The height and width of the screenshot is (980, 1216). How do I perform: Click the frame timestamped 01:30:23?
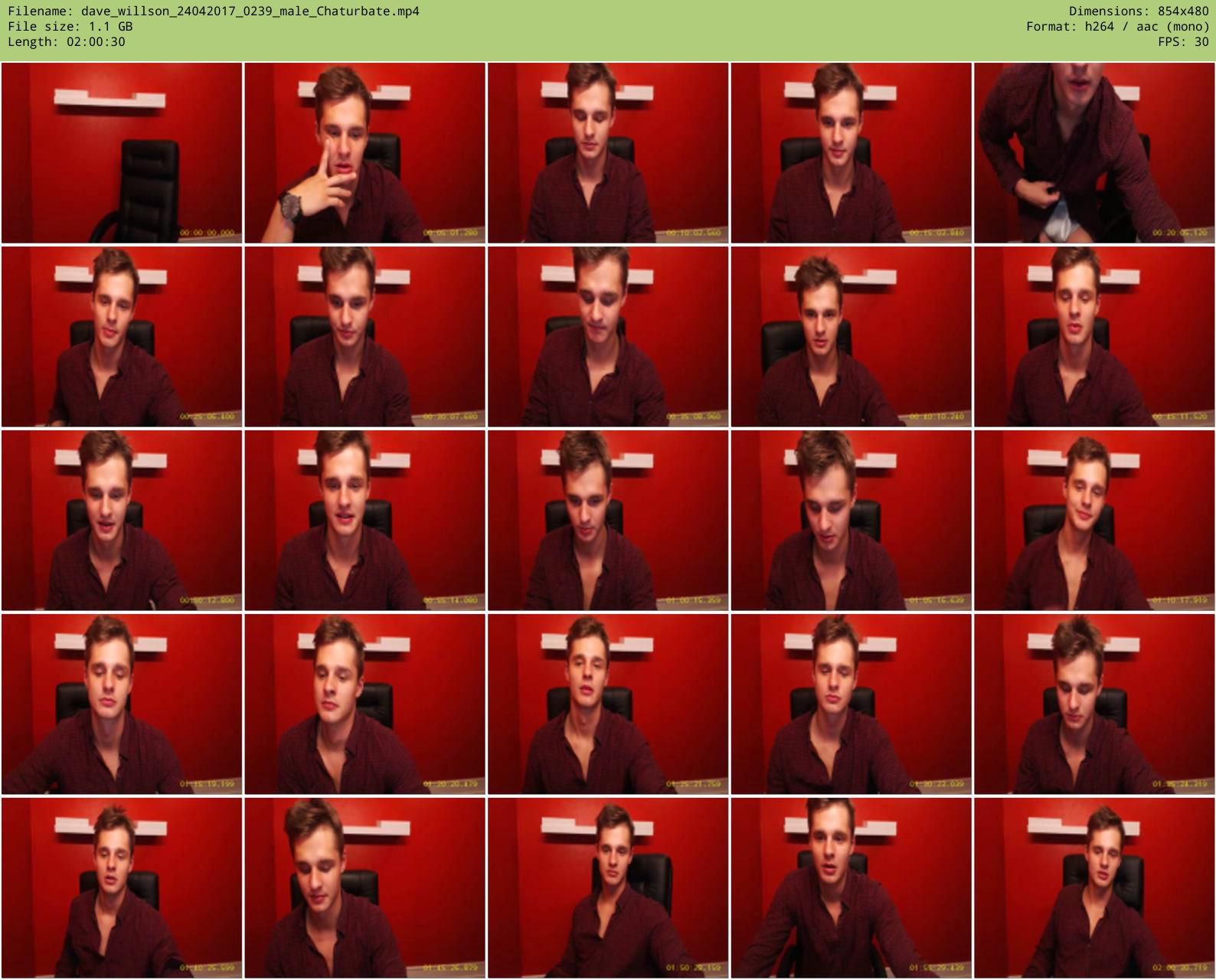851,704
